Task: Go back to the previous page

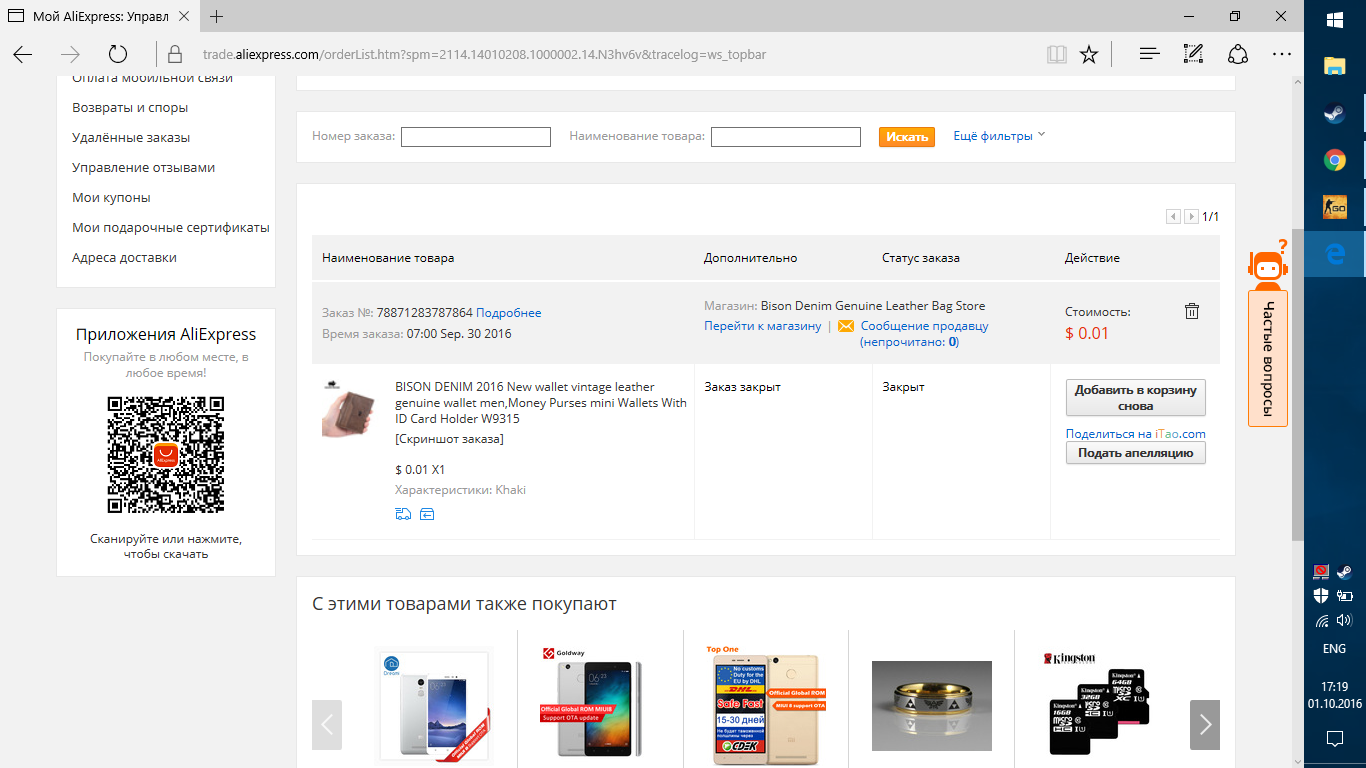Action: pyautogui.click(x=23, y=54)
